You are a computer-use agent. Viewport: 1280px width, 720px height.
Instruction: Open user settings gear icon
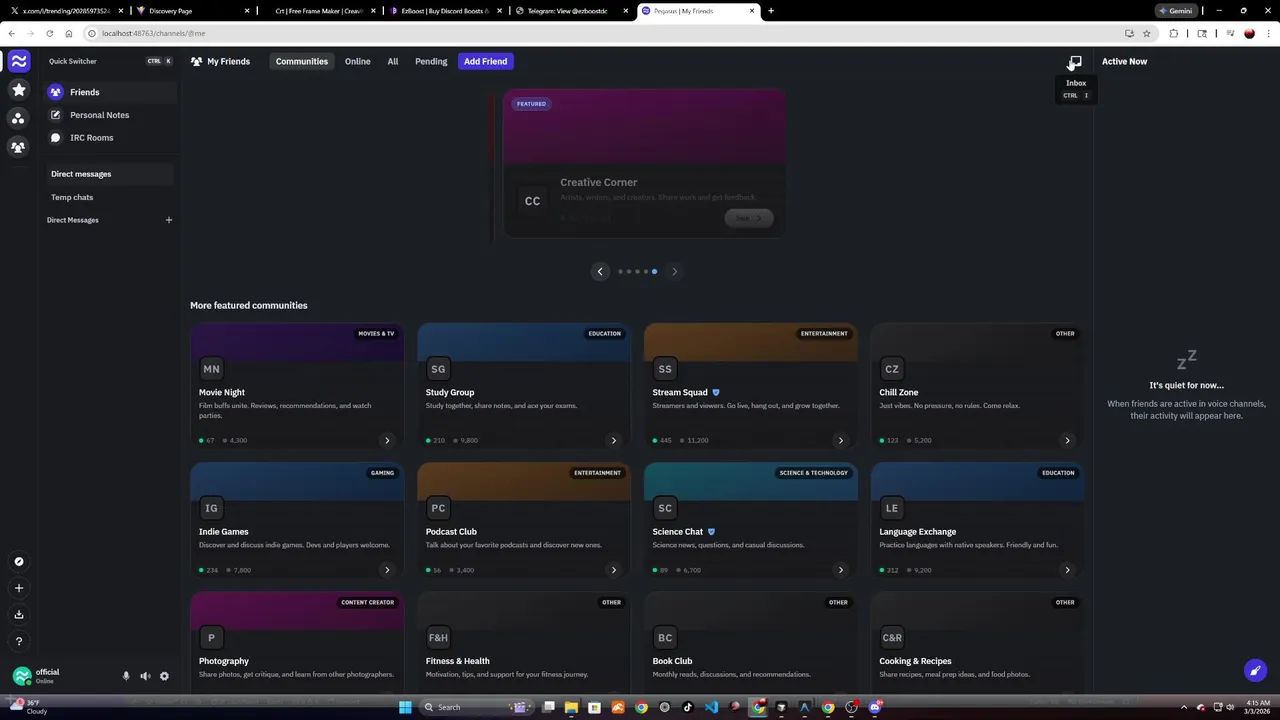(x=164, y=676)
